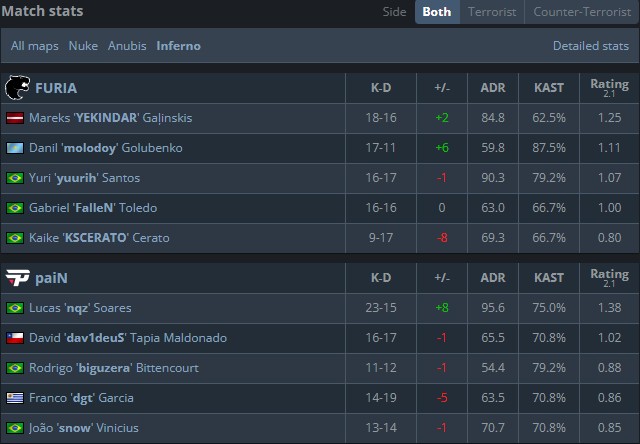Switch side filter to Both
The image size is (640, 444).
point(437,12)
